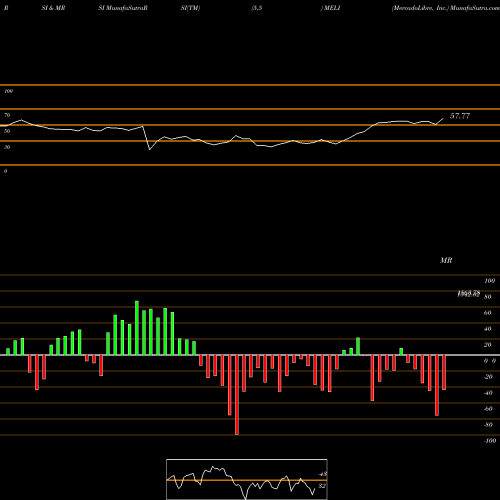Click the MR axis label 100 on right

489,281
